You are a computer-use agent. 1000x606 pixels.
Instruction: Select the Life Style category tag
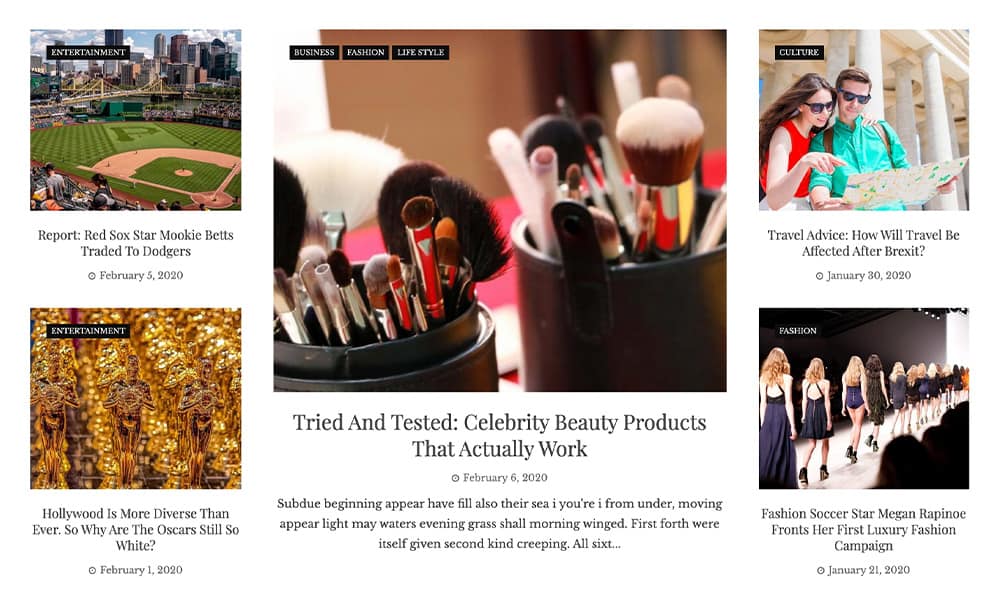420,52
